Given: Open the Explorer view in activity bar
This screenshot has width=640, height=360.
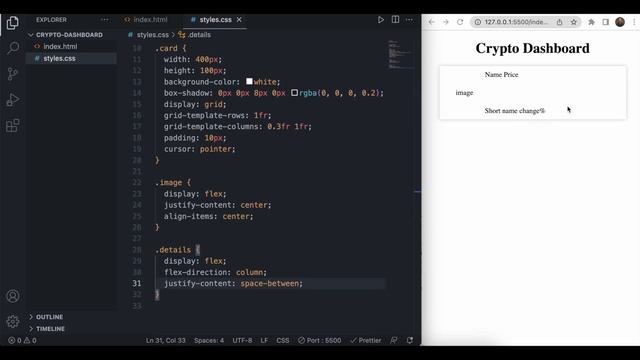Looking at the screenshot, I should 13,22.
